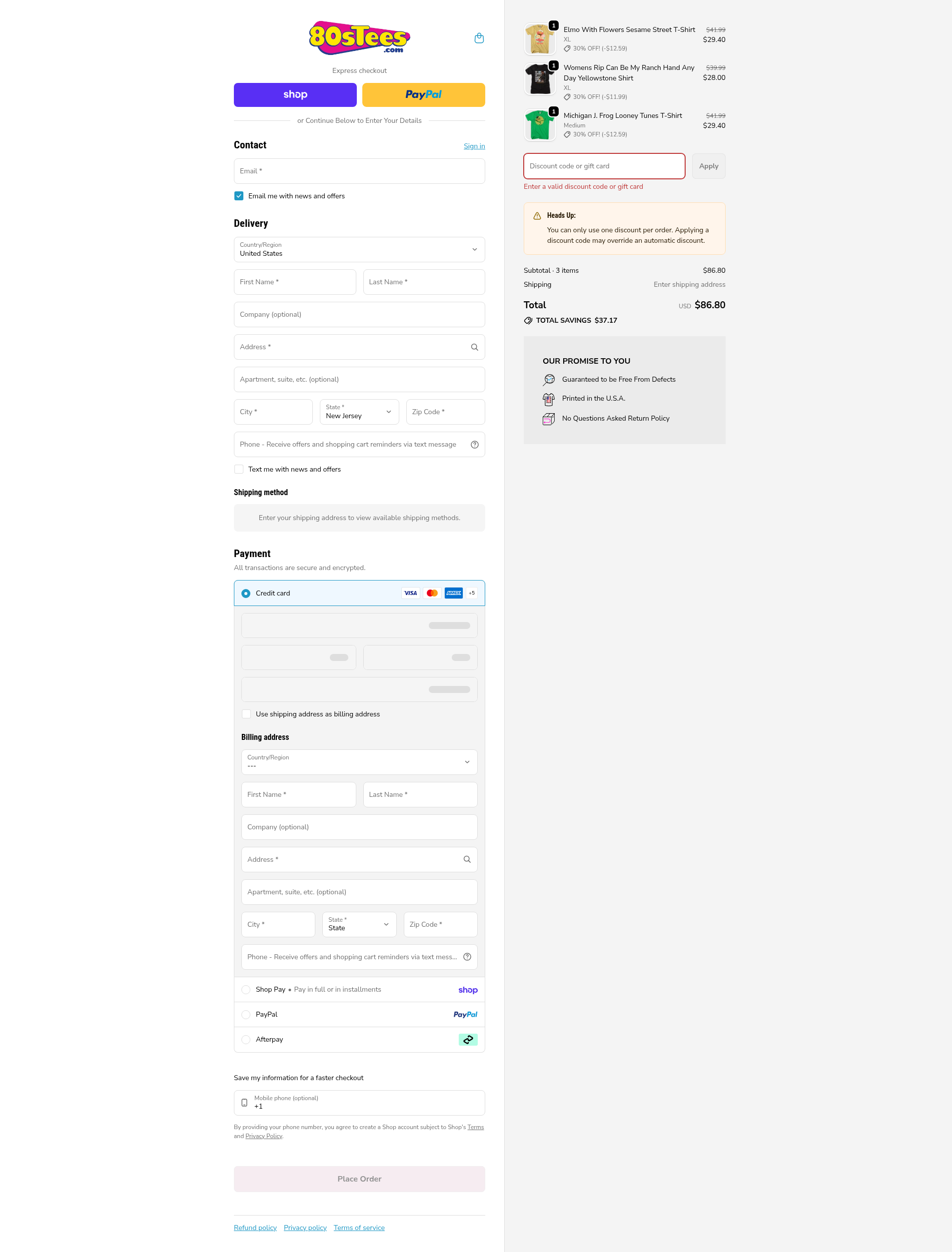
Task: Select the PayPal payment radio option
Action: tap(246, 1015)
